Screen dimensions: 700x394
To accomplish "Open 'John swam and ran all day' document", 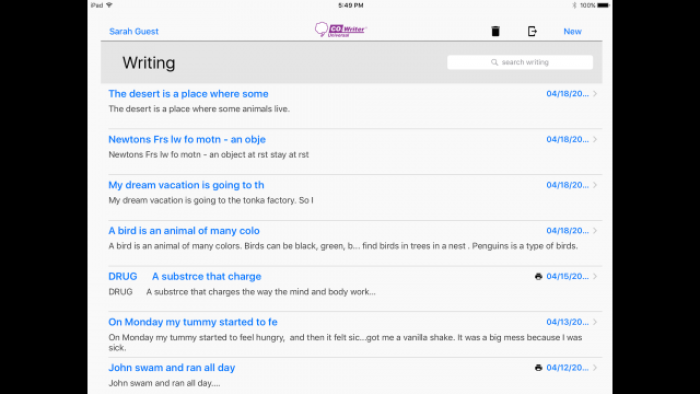I will pyautogui.click(x=172, y=368).
